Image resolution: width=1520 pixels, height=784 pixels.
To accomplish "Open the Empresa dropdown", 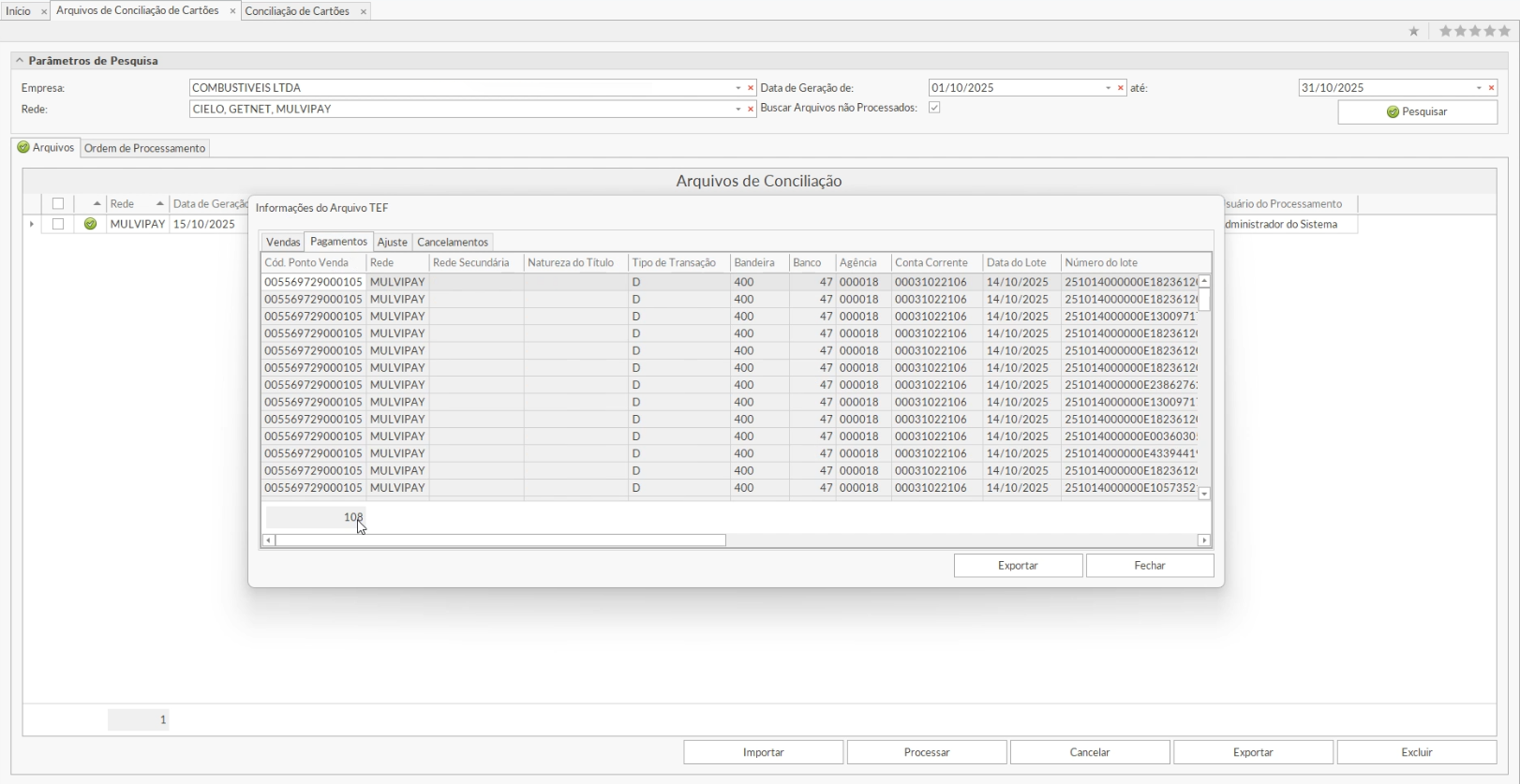I will point(738,88).
